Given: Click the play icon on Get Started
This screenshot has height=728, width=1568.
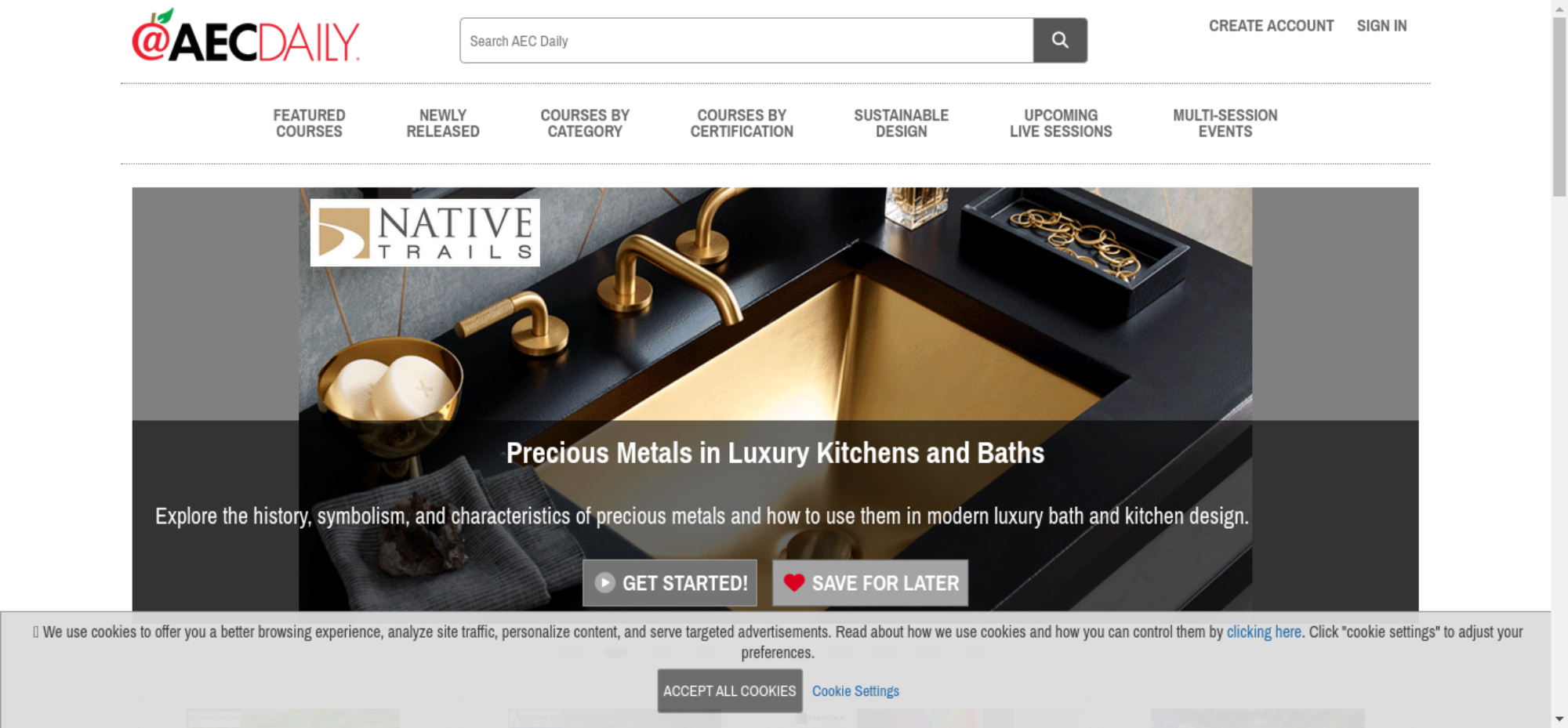Looking at the screenshot, I should point(604,582).
